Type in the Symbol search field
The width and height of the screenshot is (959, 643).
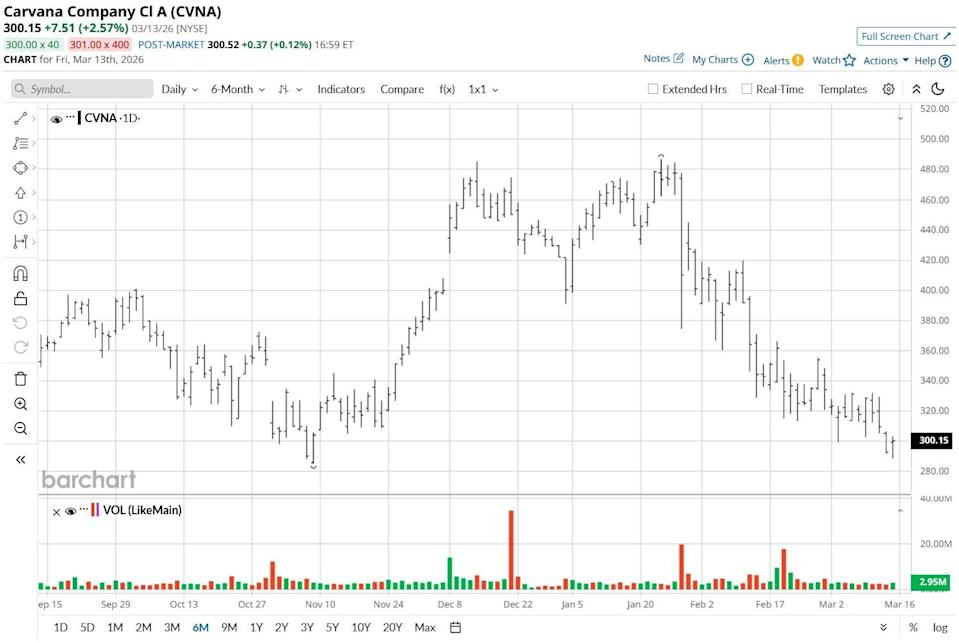tap(83, 89)
